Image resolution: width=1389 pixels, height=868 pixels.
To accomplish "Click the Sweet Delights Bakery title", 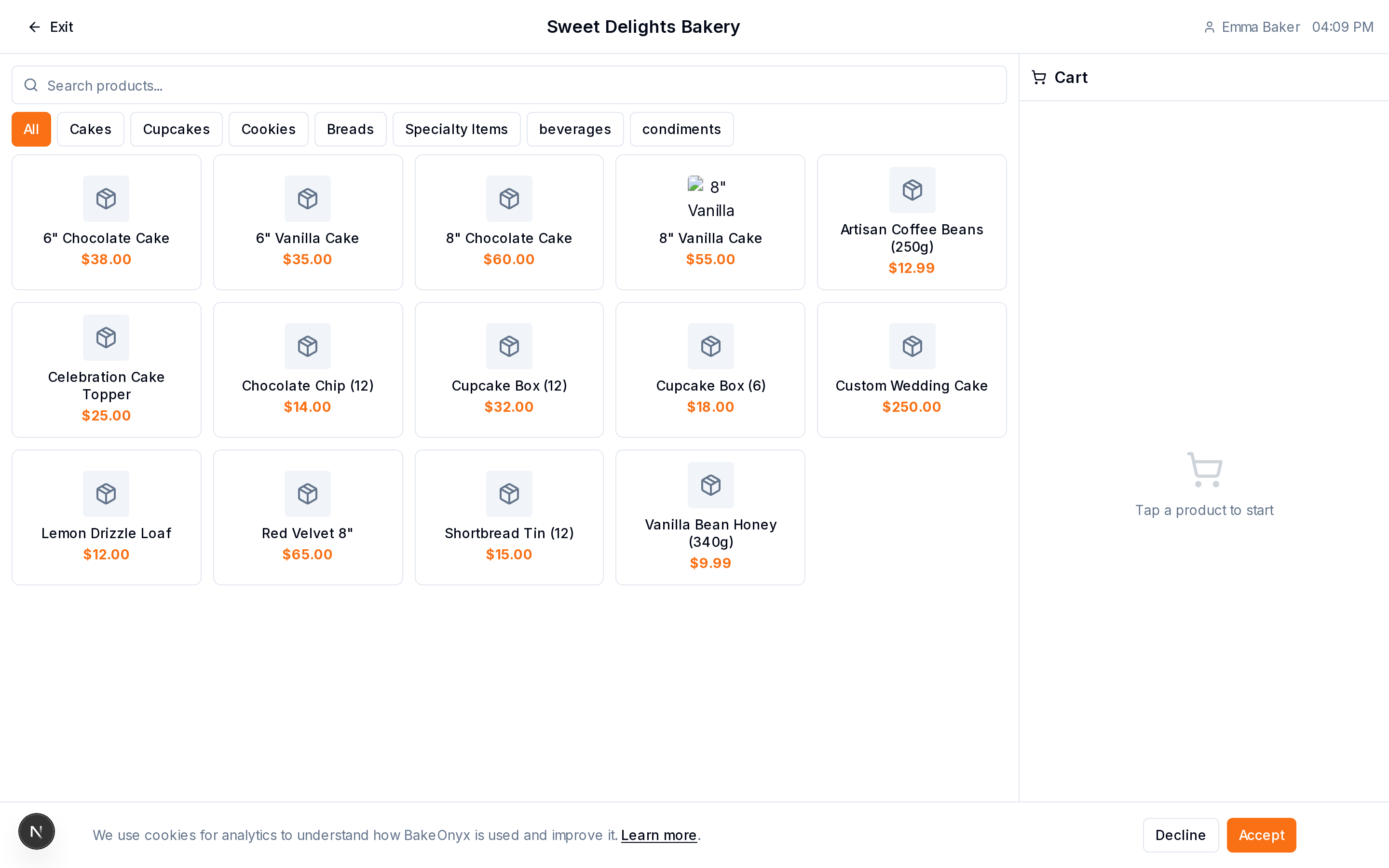I will (643, 27).
